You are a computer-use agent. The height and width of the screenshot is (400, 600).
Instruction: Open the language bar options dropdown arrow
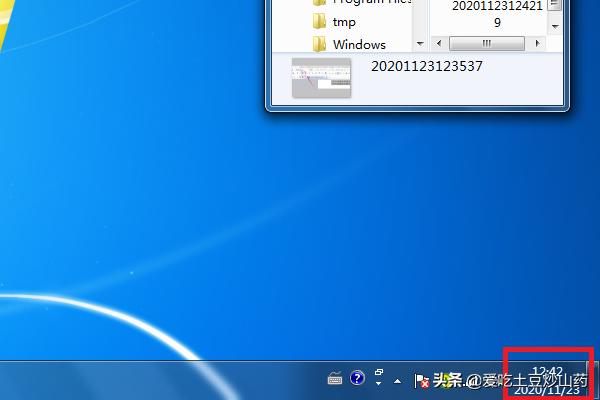380,385
